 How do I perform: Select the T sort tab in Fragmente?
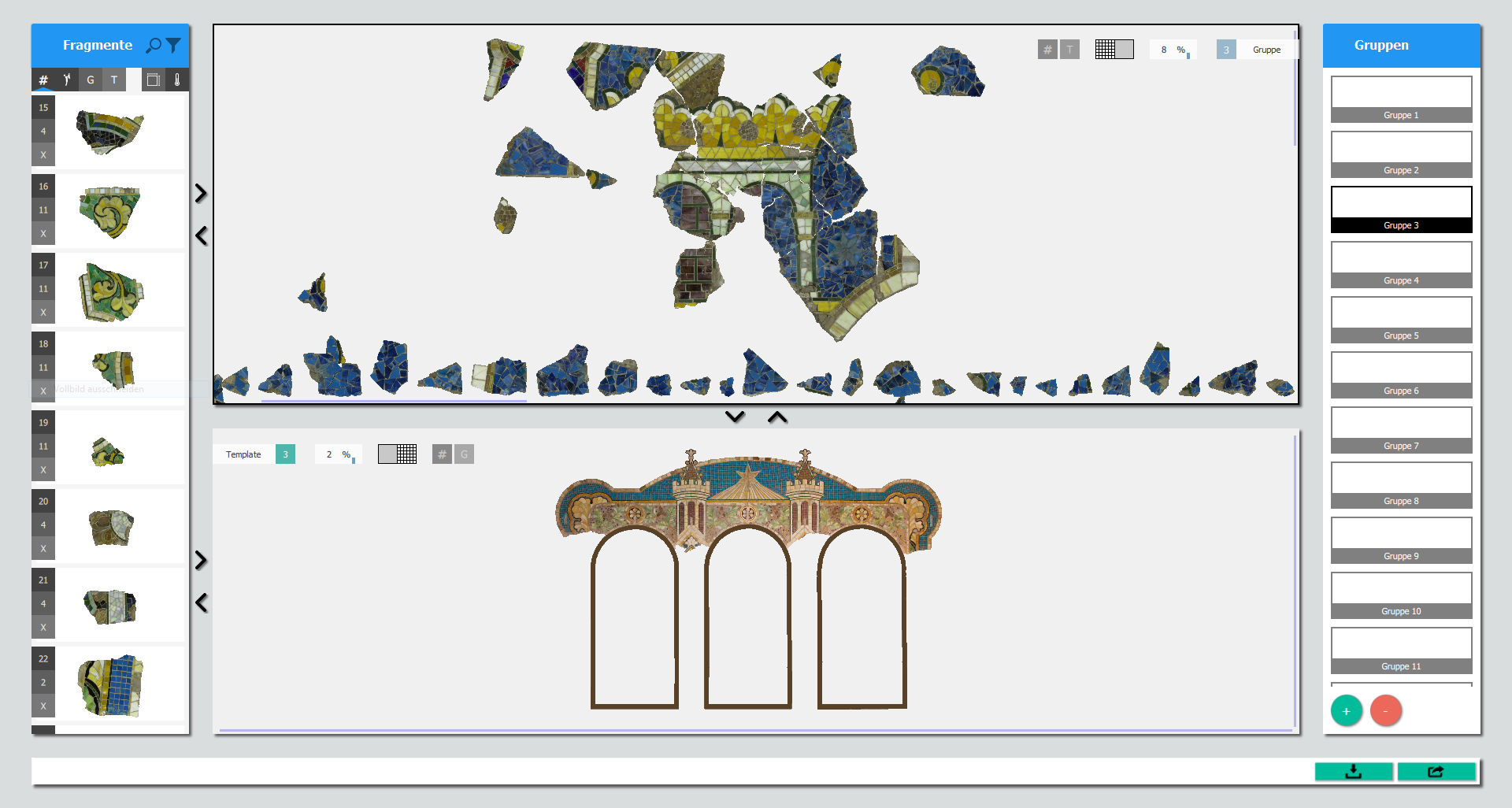(x=114, y=80)
